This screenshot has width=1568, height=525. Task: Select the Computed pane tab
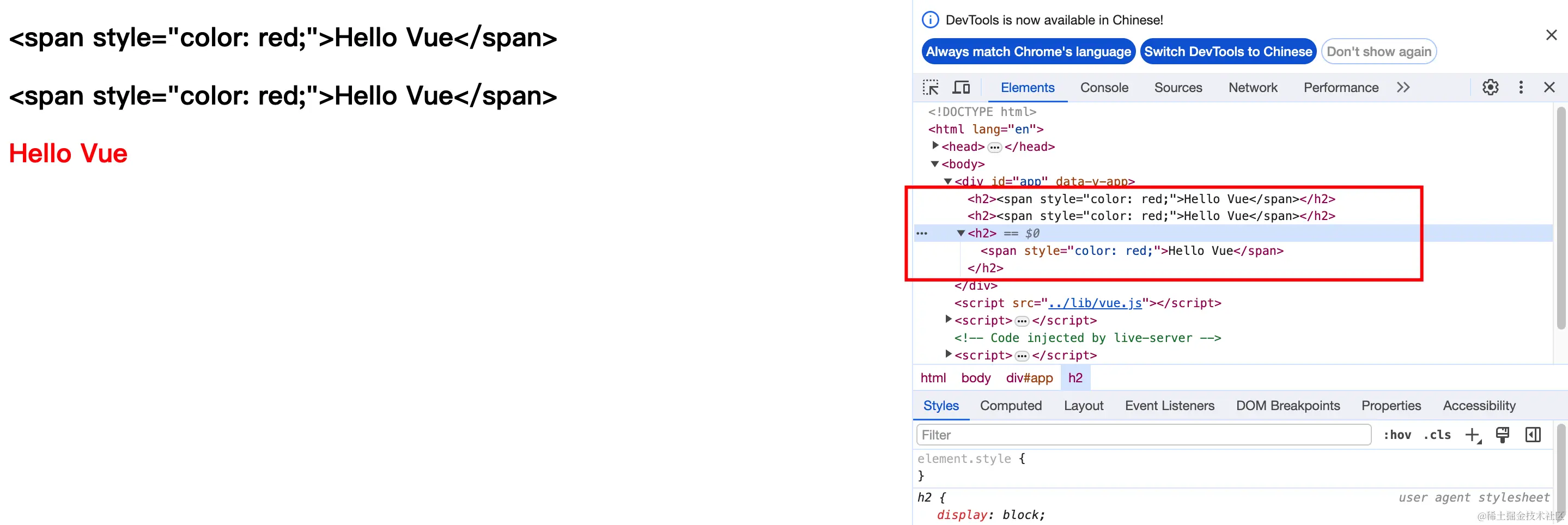coord(1011,406)
